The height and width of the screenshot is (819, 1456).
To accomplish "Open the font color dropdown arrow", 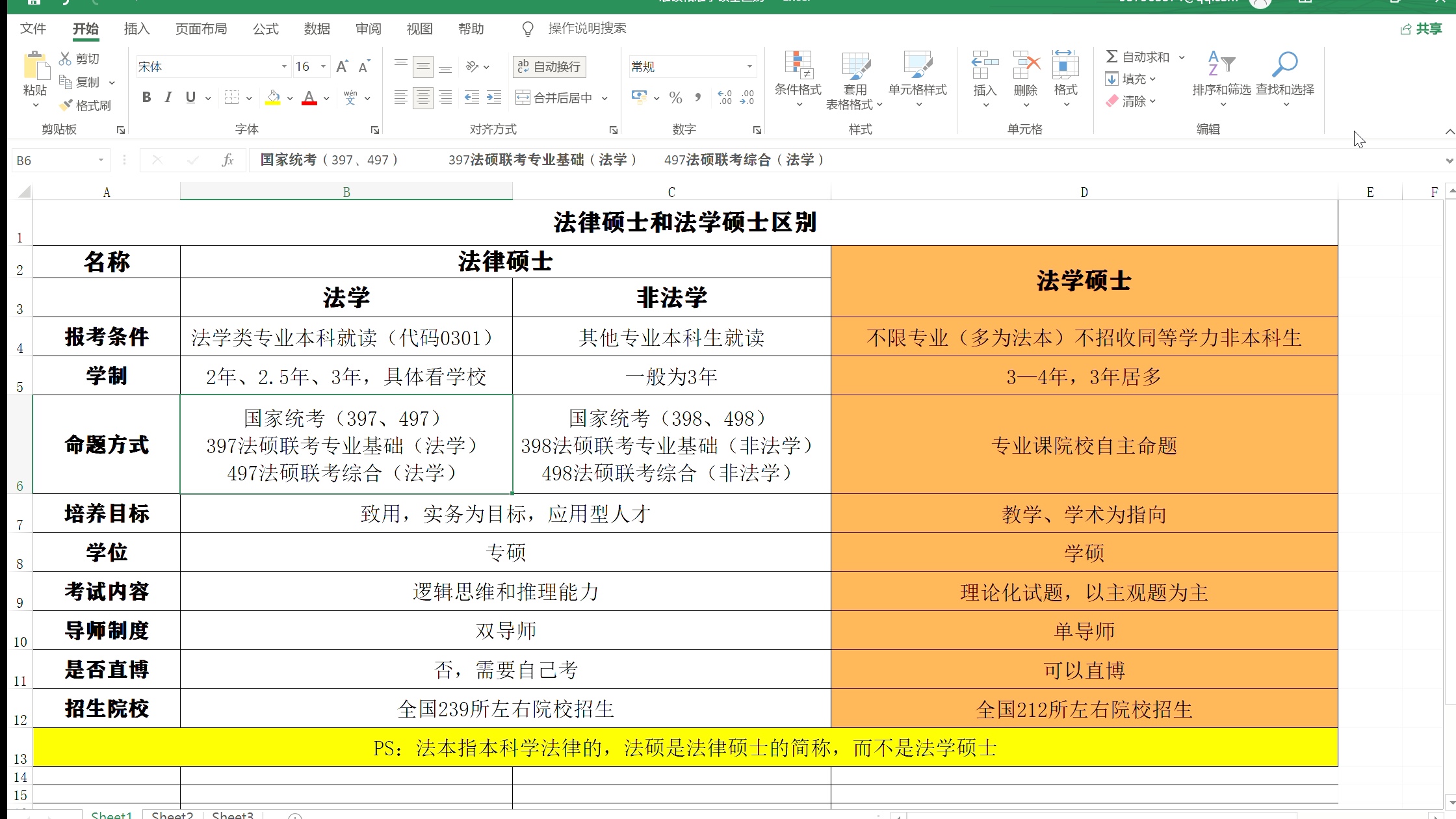I will tap(326, 98).
